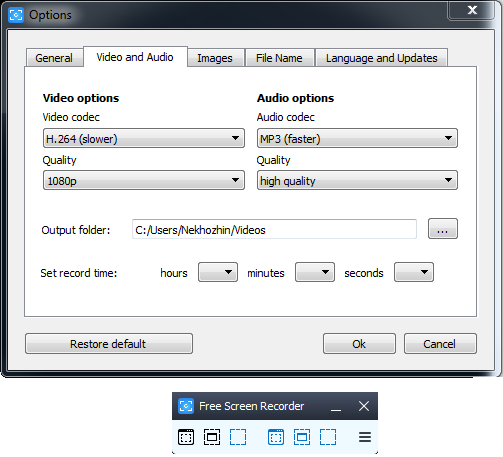Click into the Output folder path field
This screenshot has width=503, height=457.
(x=274, y=229)
